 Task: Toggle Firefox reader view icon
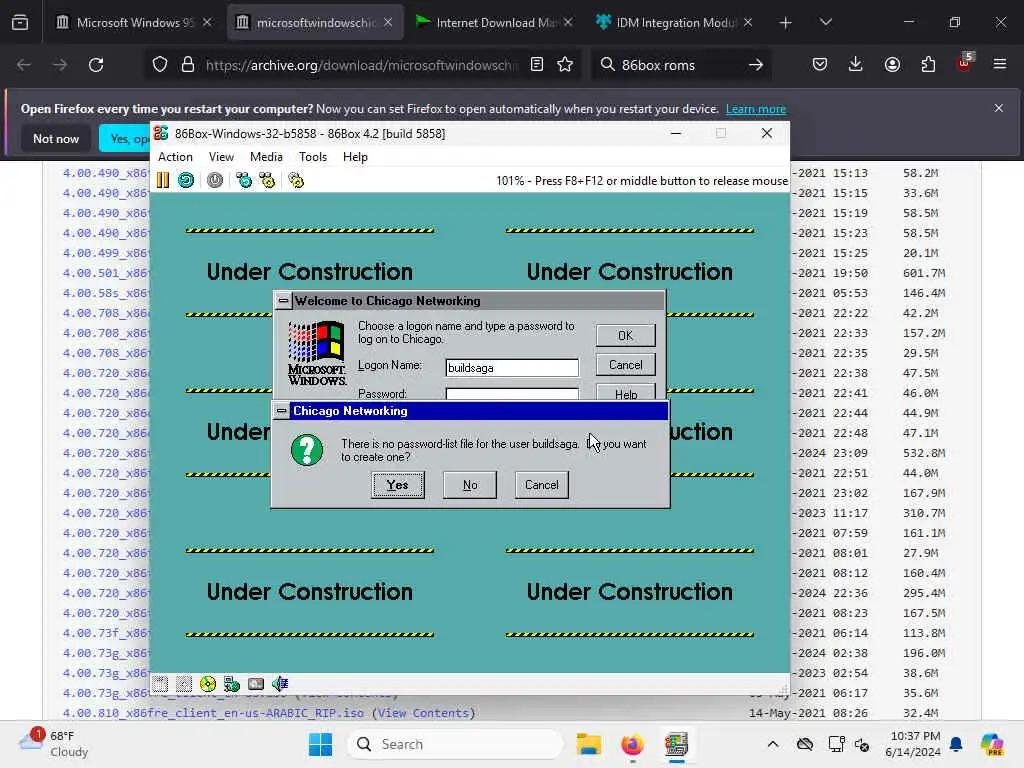click(537, 64)
